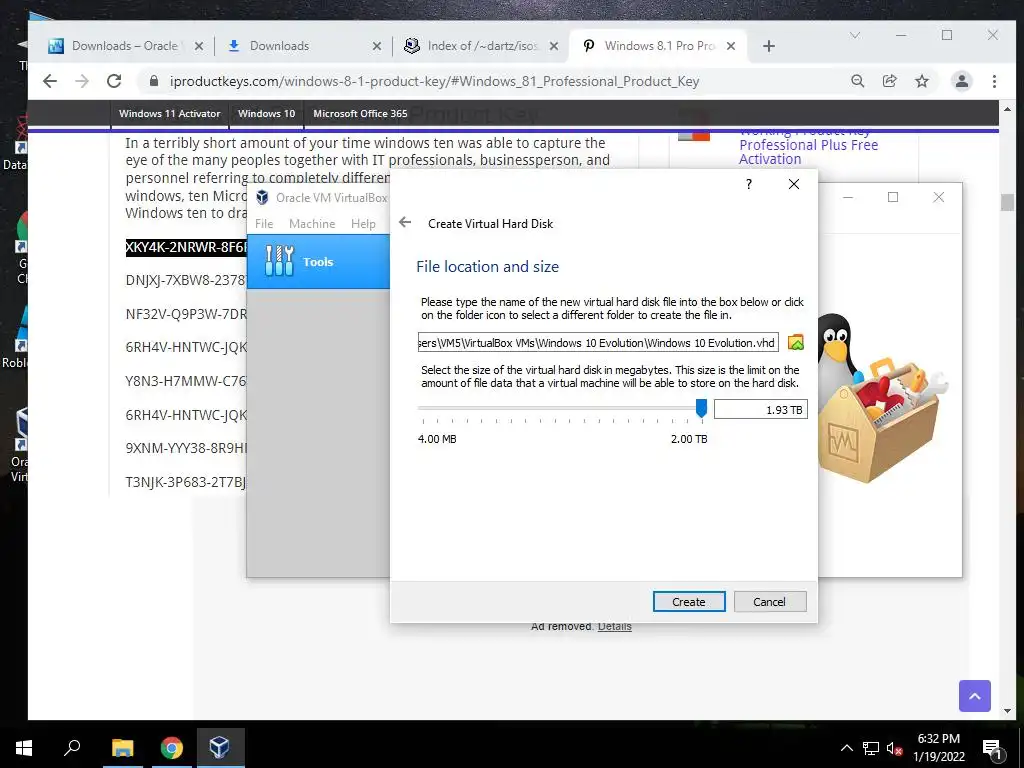Viewport: 1024px width, 768px height.
Task: Click the 1.93 TB size field
Action: coord(760,409)
